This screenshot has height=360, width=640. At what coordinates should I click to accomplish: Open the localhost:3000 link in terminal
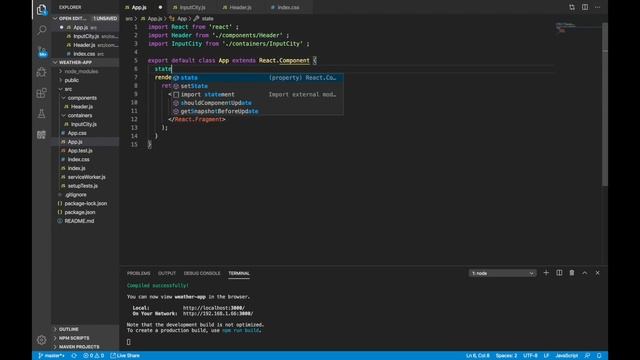(x=213, y=308)
